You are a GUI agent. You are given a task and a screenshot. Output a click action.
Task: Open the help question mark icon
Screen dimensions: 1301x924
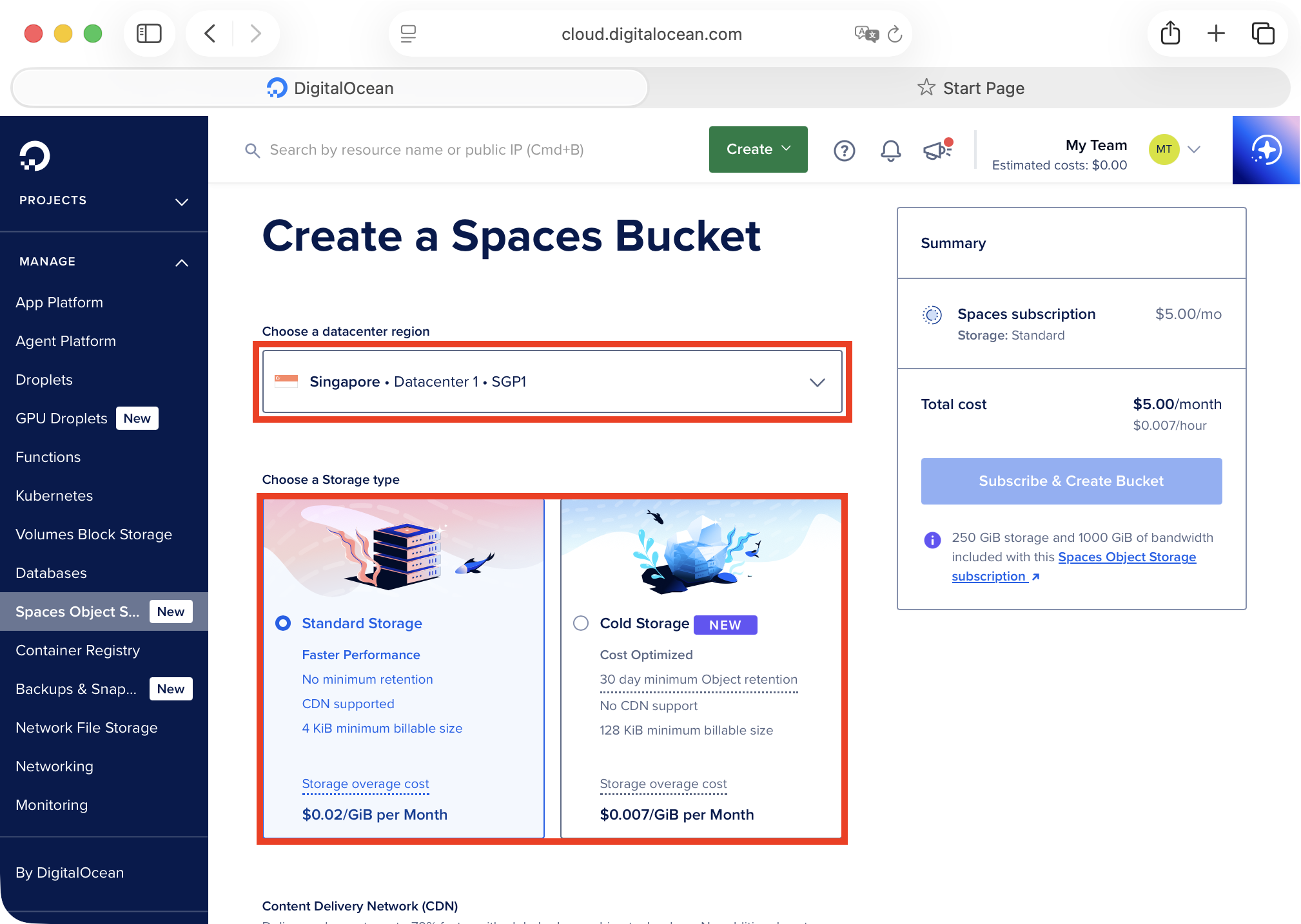pyautogui.click(x=844, y=150)
